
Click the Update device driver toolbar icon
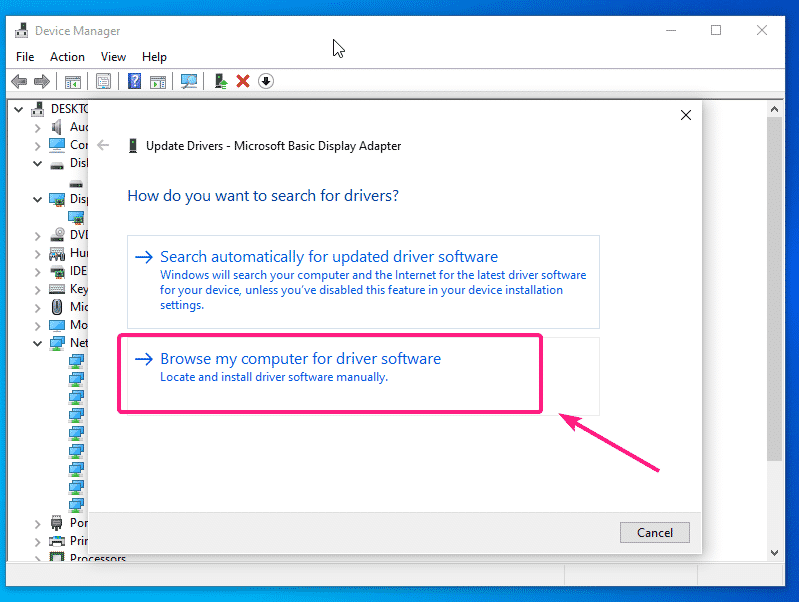coord(221,81)
